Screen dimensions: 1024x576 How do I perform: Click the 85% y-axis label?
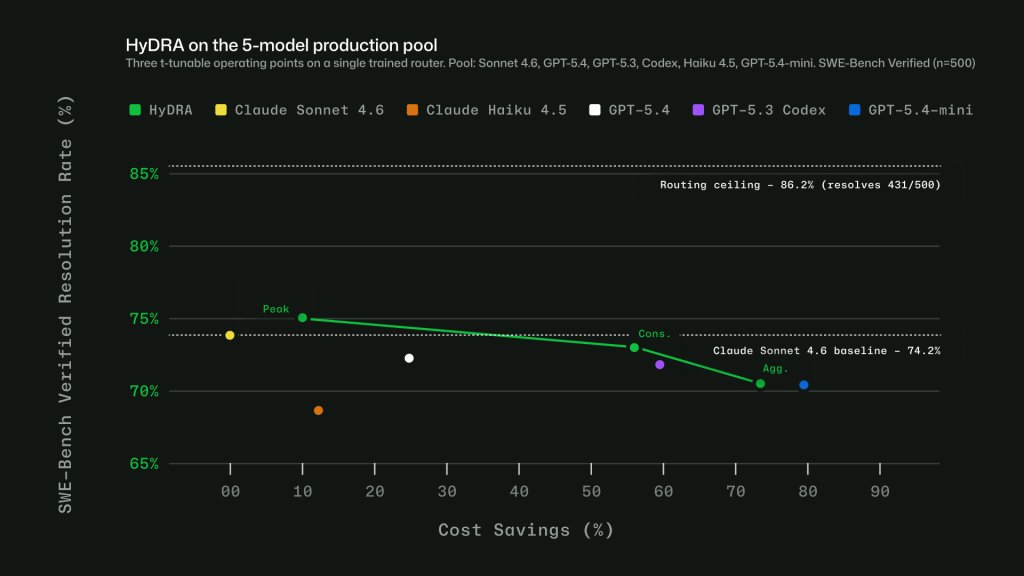144,174
